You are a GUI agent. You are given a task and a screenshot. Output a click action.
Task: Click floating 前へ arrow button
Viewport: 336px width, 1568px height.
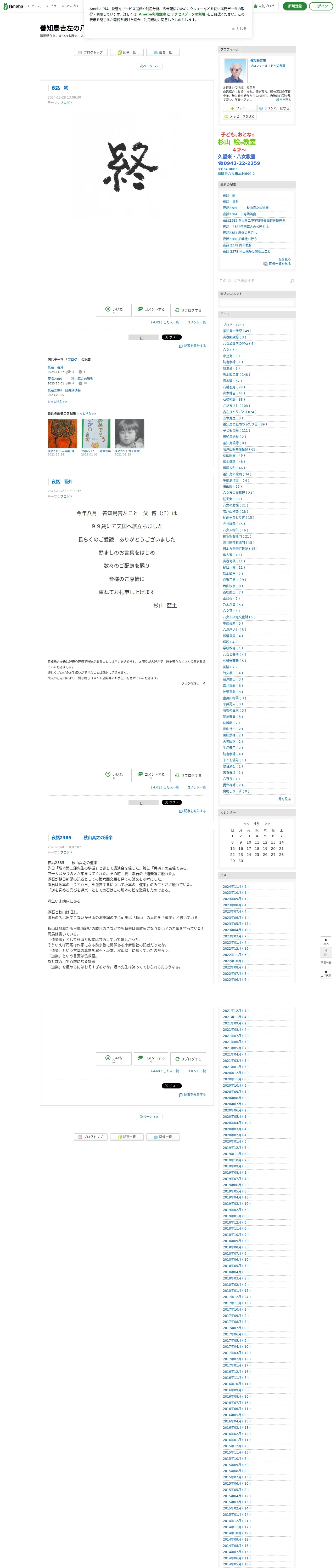coord(326,952)
